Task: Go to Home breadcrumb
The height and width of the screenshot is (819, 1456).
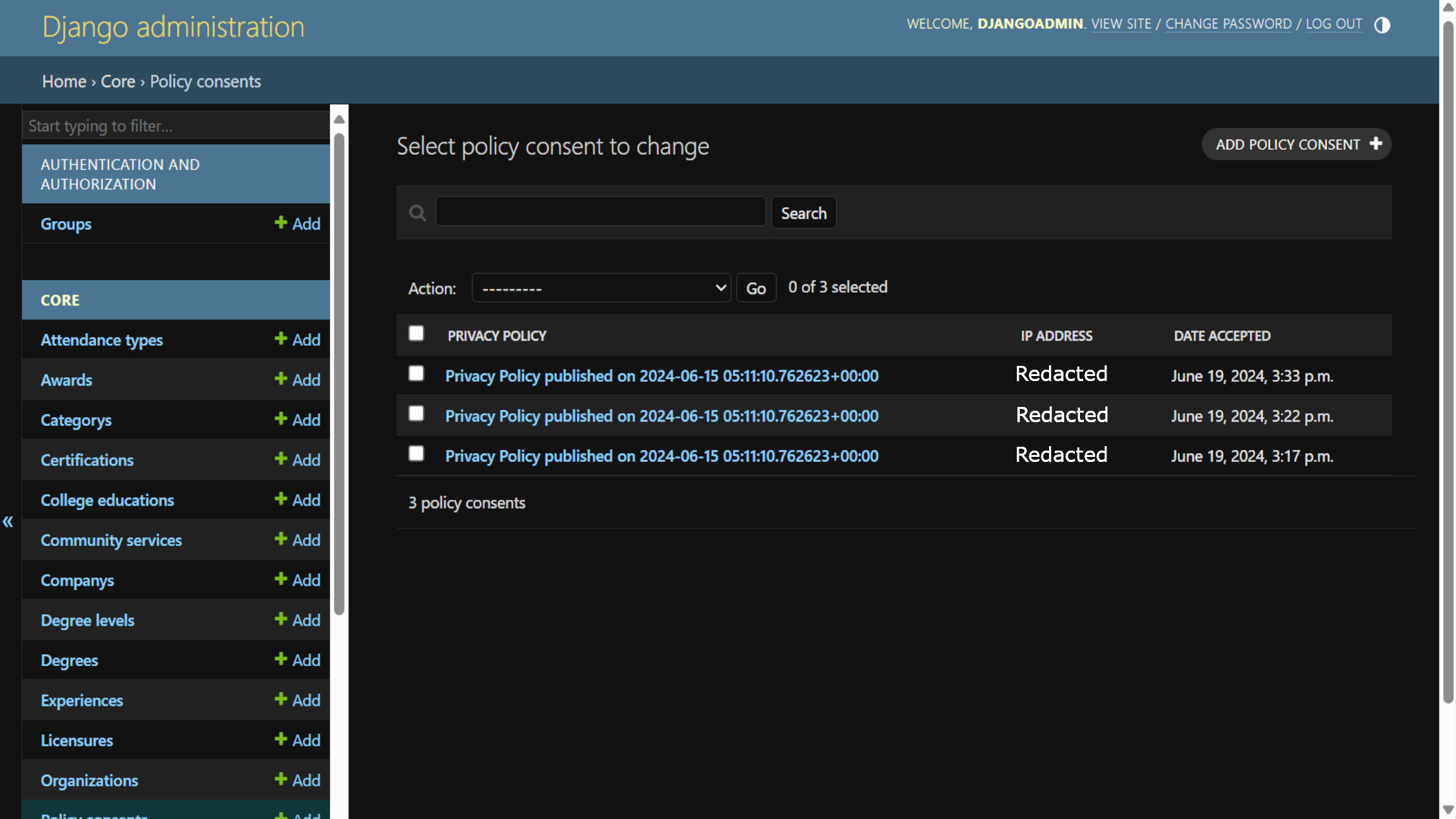Action: (64, 82)
